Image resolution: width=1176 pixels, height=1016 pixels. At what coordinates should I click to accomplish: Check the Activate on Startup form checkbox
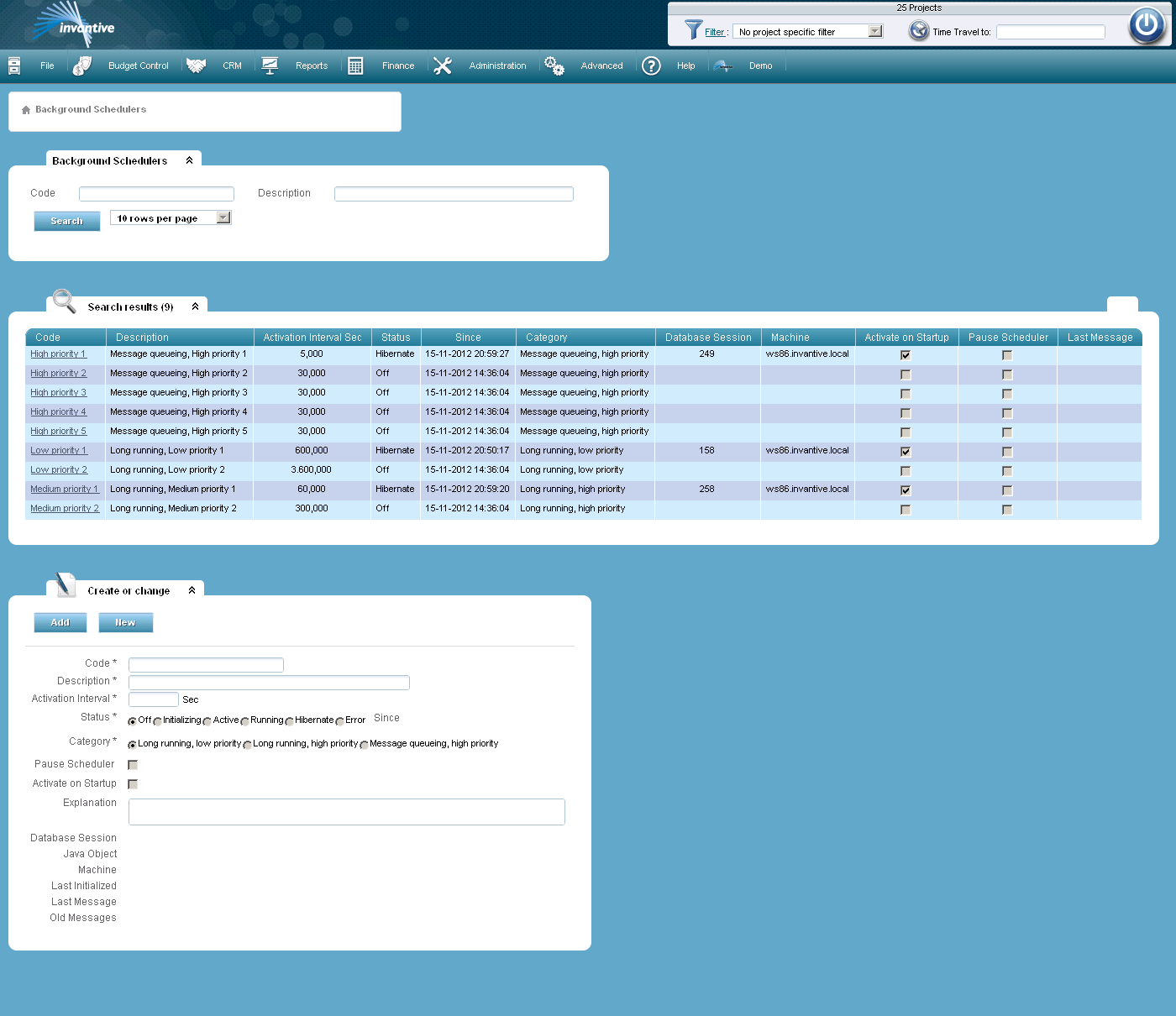pos(133,784)
